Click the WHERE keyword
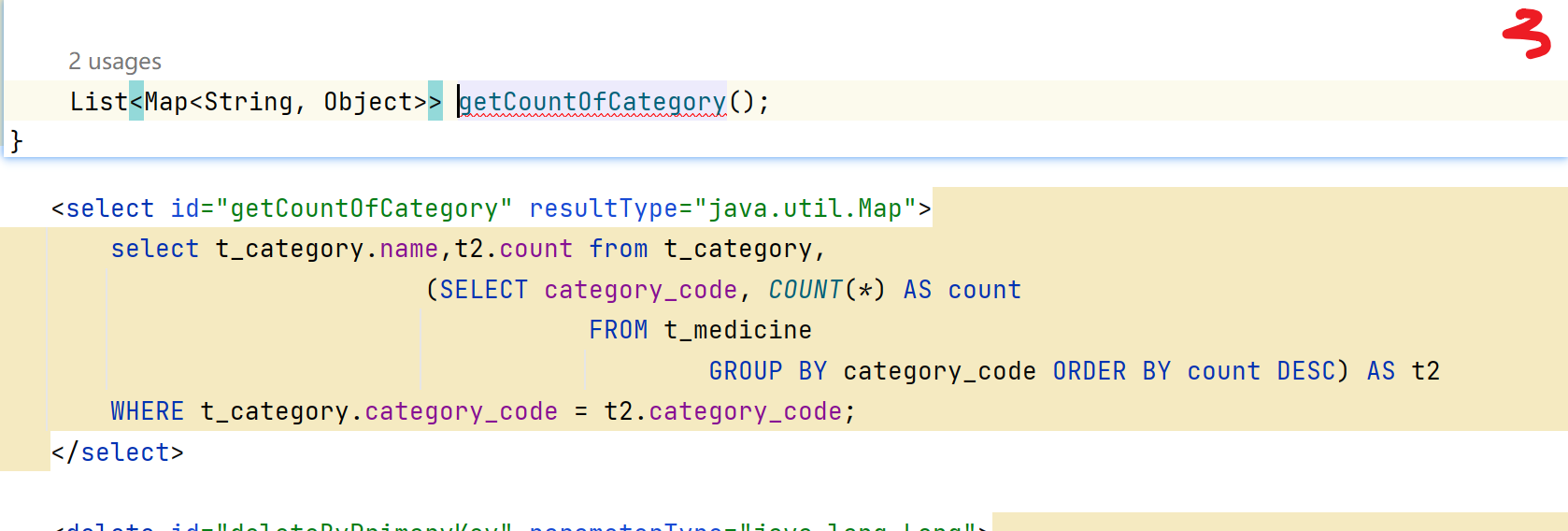This screenshot has width=1568, height=531. coord(147,411)
